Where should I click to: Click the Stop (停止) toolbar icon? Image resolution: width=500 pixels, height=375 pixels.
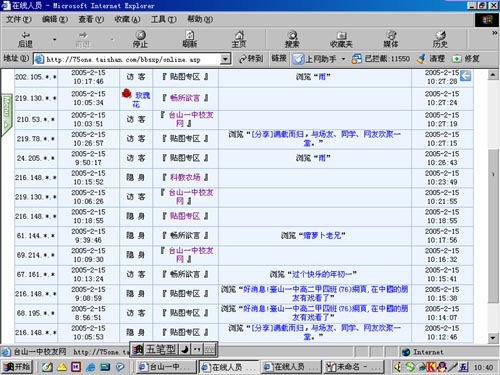pyautogui.click(x=140, y=39)
